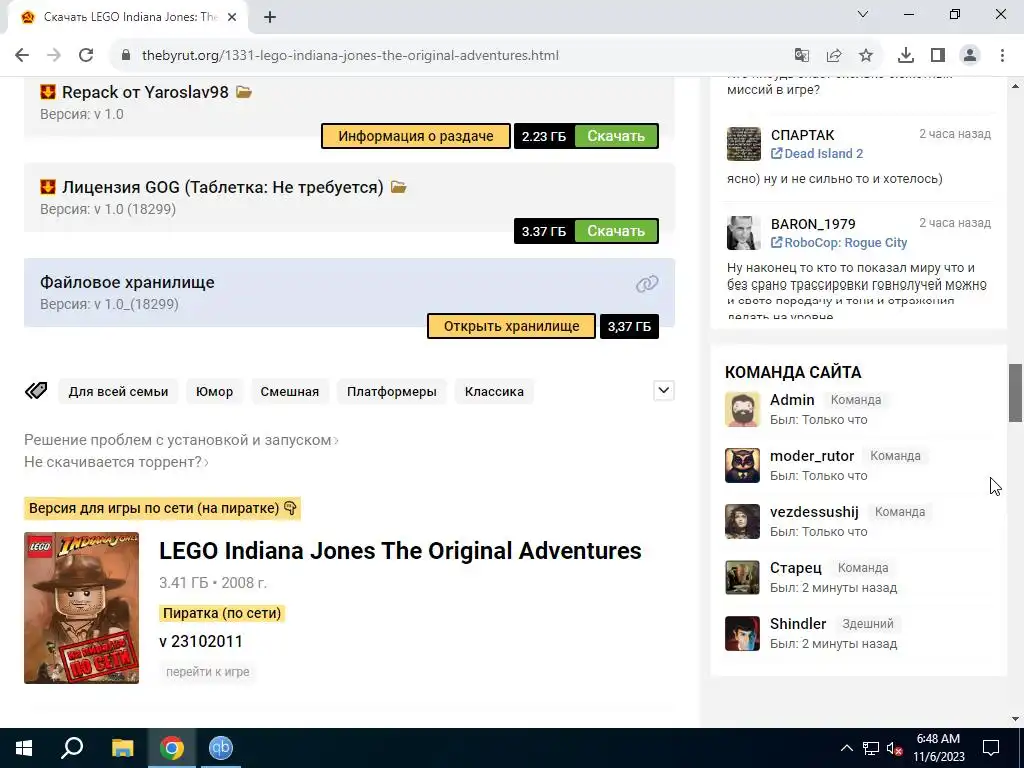Expand the tags list dropdown arrow
Image resolution: width=1024 pixels, height=768 pixels.
point(664,391)
